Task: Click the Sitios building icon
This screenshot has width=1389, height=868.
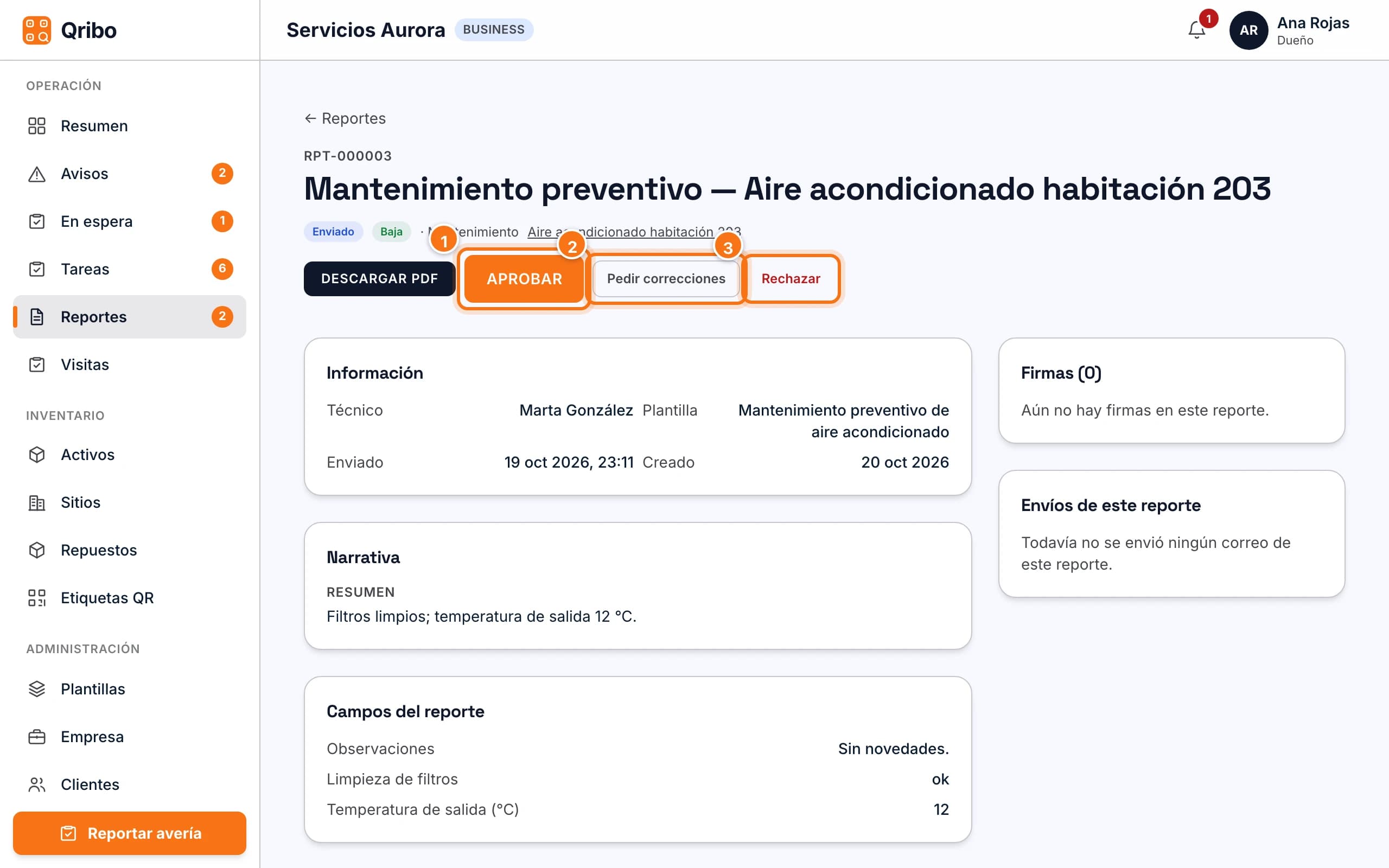Action: click(37, 502)
